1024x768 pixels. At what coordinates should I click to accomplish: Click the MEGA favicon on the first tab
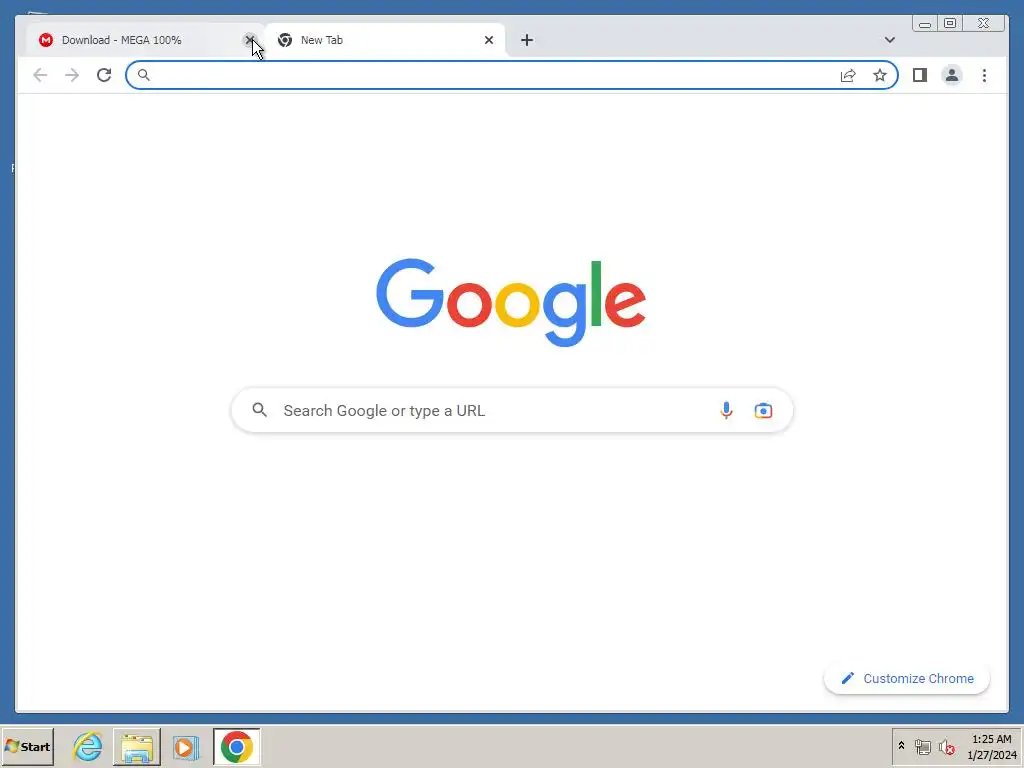coord(46,40)
